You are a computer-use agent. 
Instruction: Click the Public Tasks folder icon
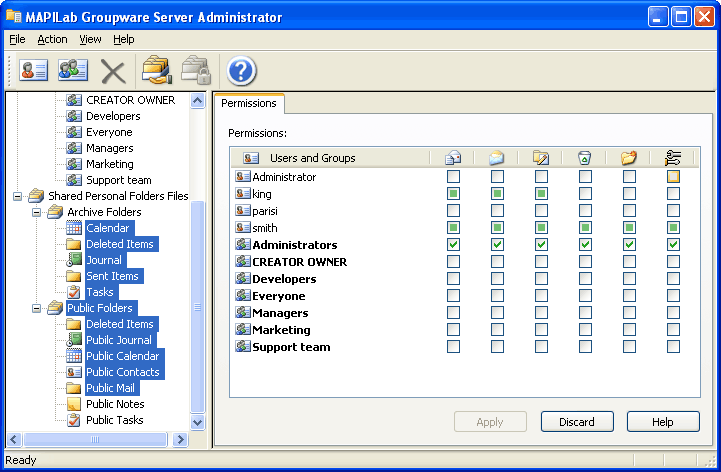click(74, 420)
